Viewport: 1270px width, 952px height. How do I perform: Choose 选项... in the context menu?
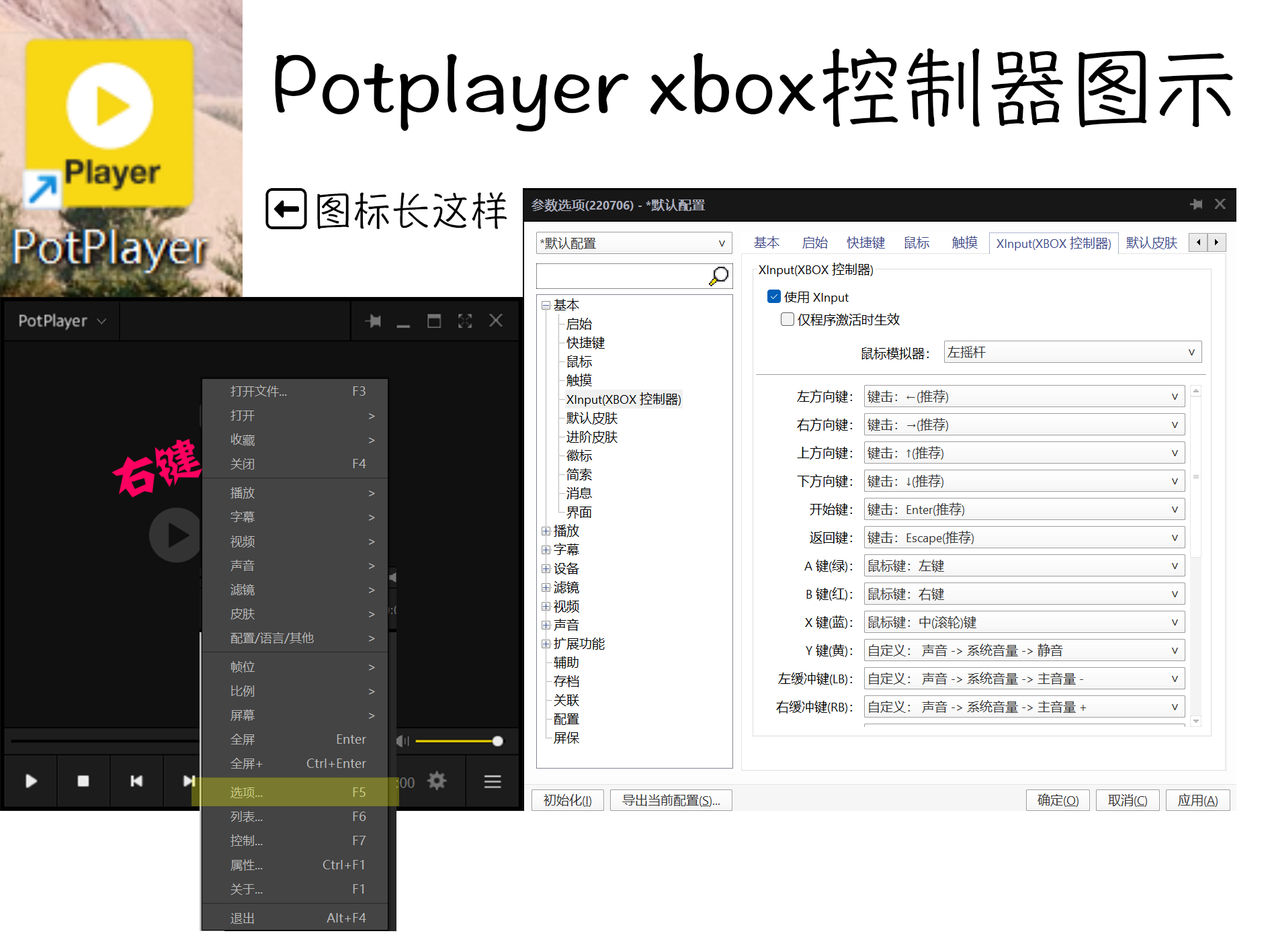(x=296, y=792)
